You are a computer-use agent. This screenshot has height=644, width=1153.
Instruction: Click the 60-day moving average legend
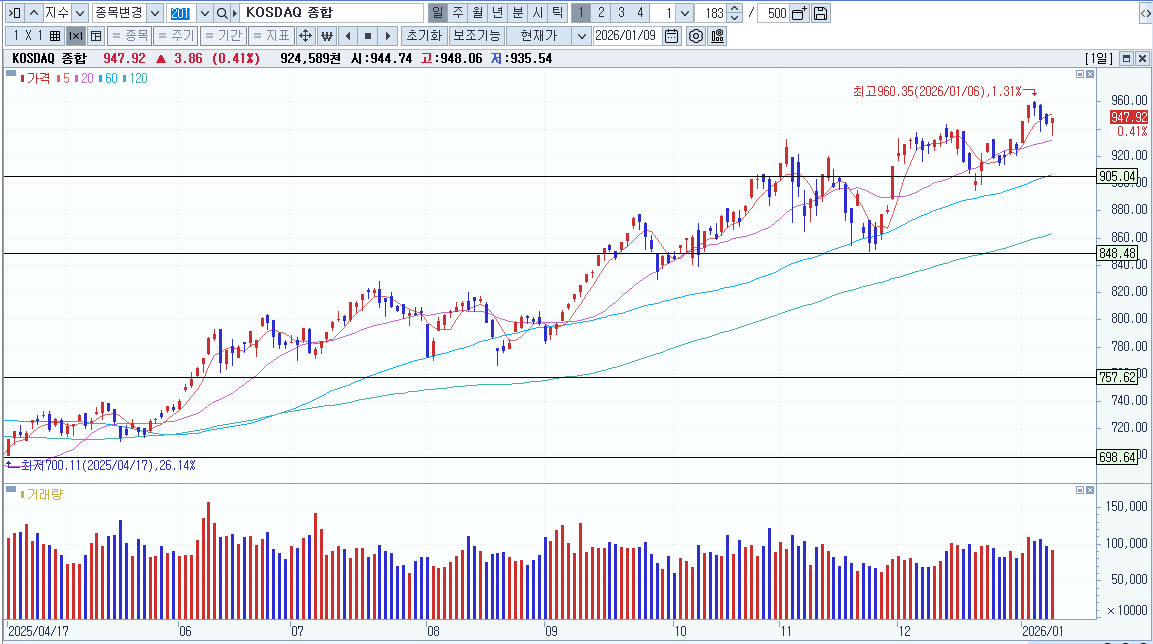(108, 78)
